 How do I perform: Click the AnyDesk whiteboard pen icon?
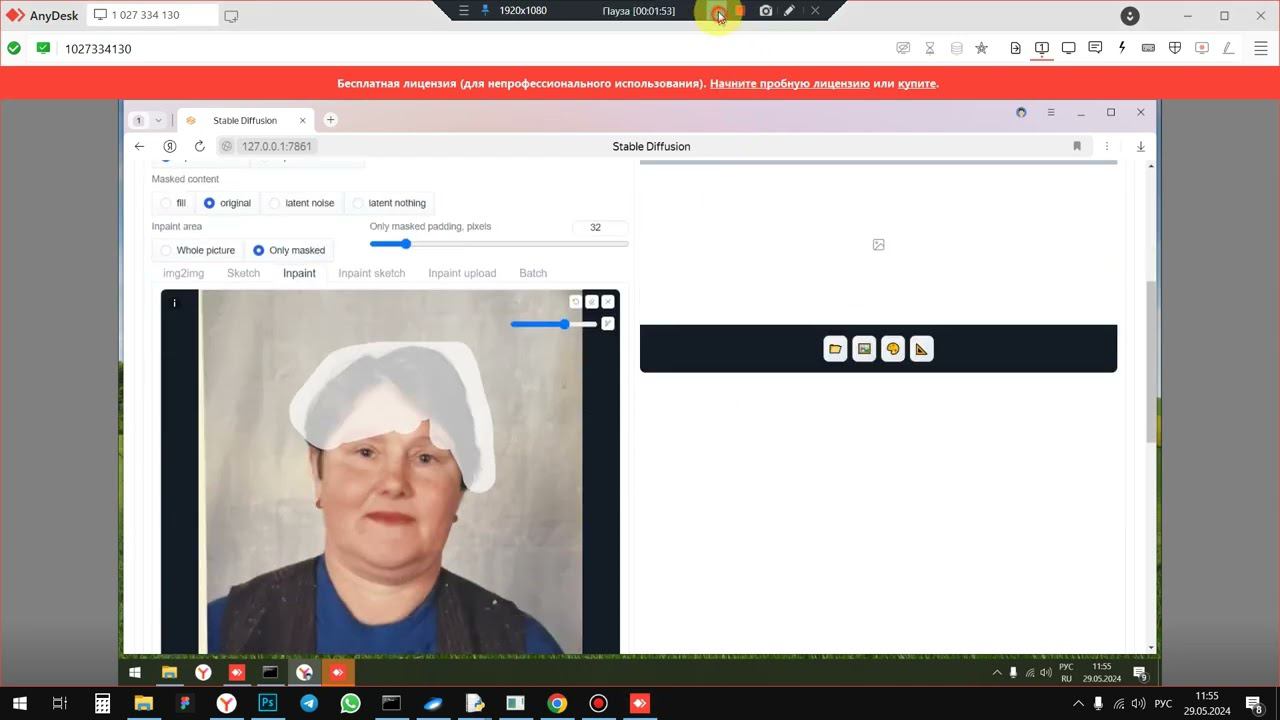(1228, 48)
